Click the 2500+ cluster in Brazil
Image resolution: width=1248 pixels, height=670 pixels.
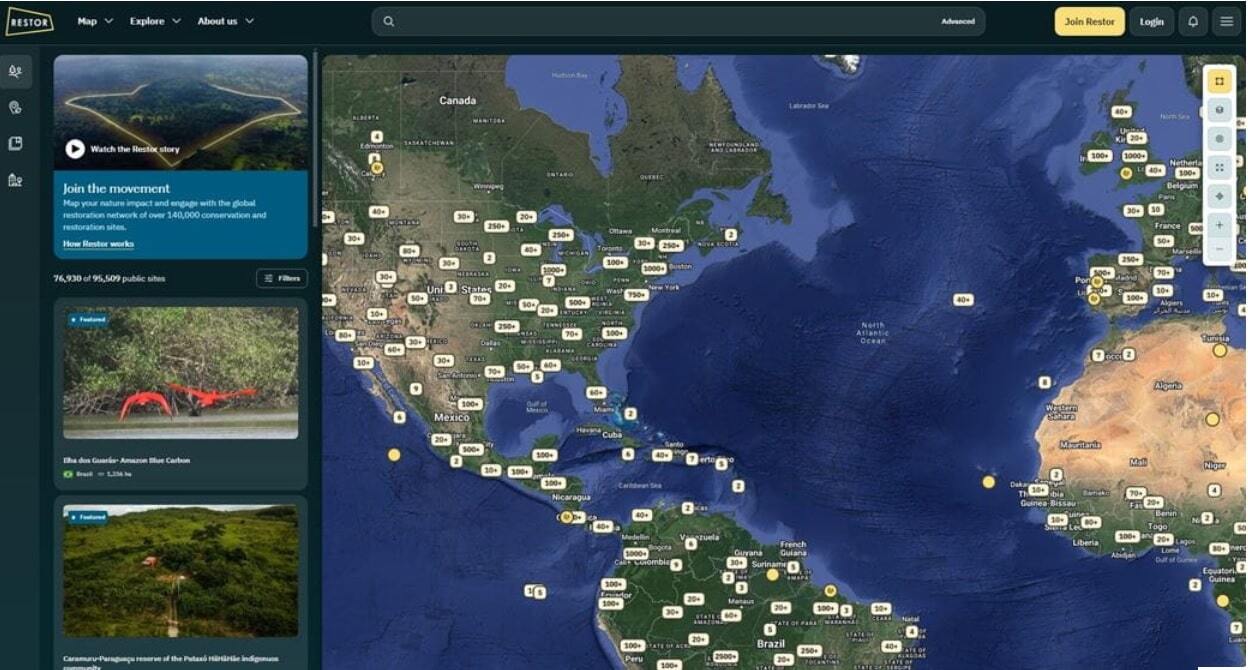click(726, 656)
